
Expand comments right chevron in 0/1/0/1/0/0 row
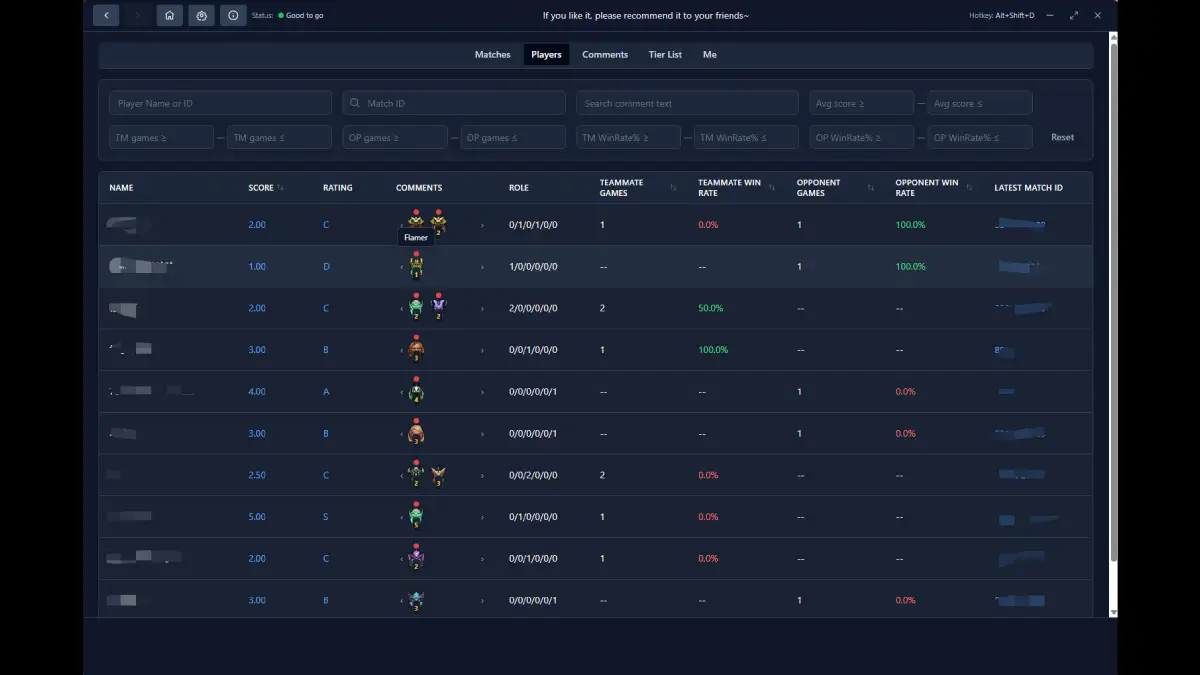pos(482,225)
